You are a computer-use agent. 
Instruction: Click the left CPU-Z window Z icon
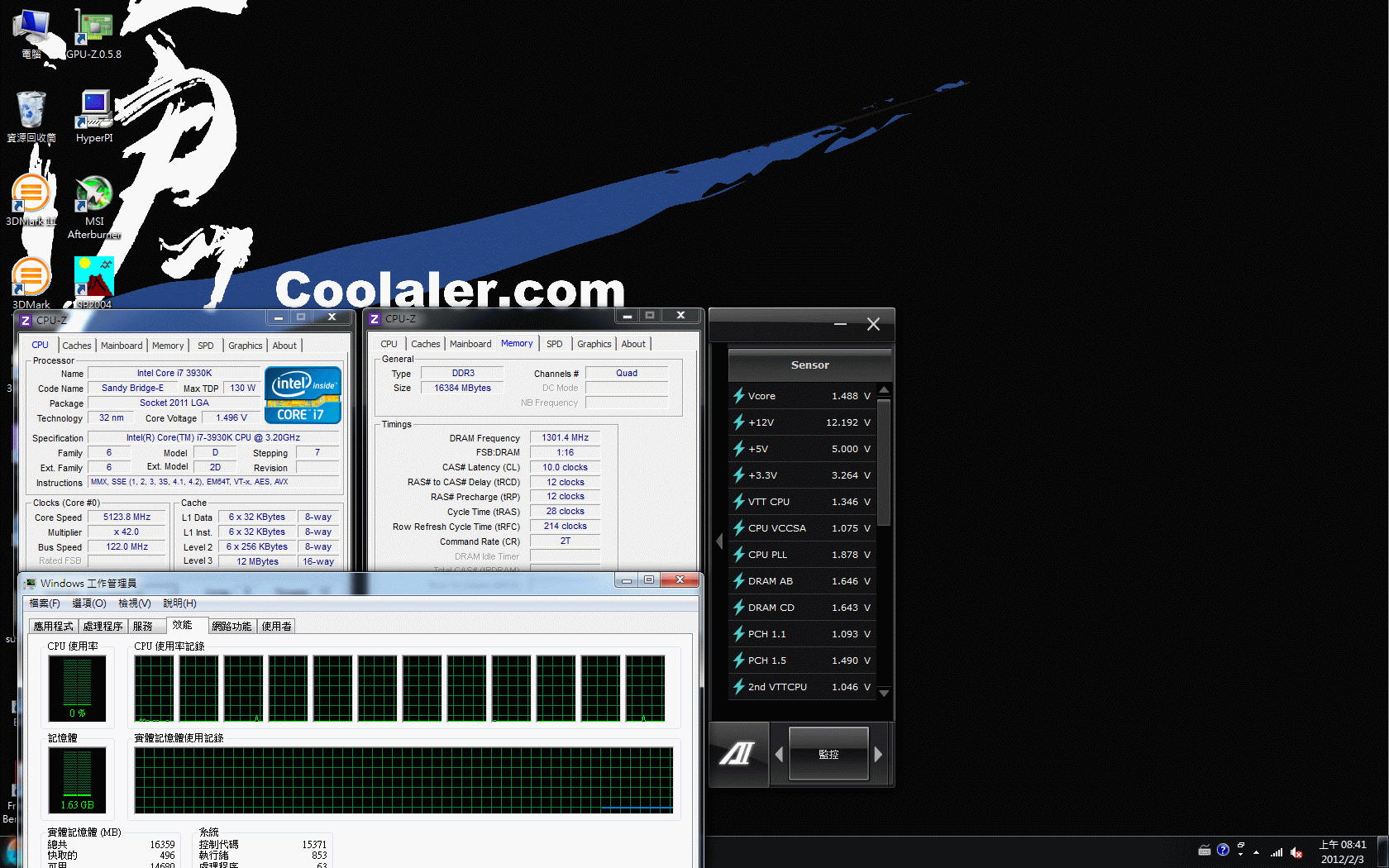(x=26, y=320)
